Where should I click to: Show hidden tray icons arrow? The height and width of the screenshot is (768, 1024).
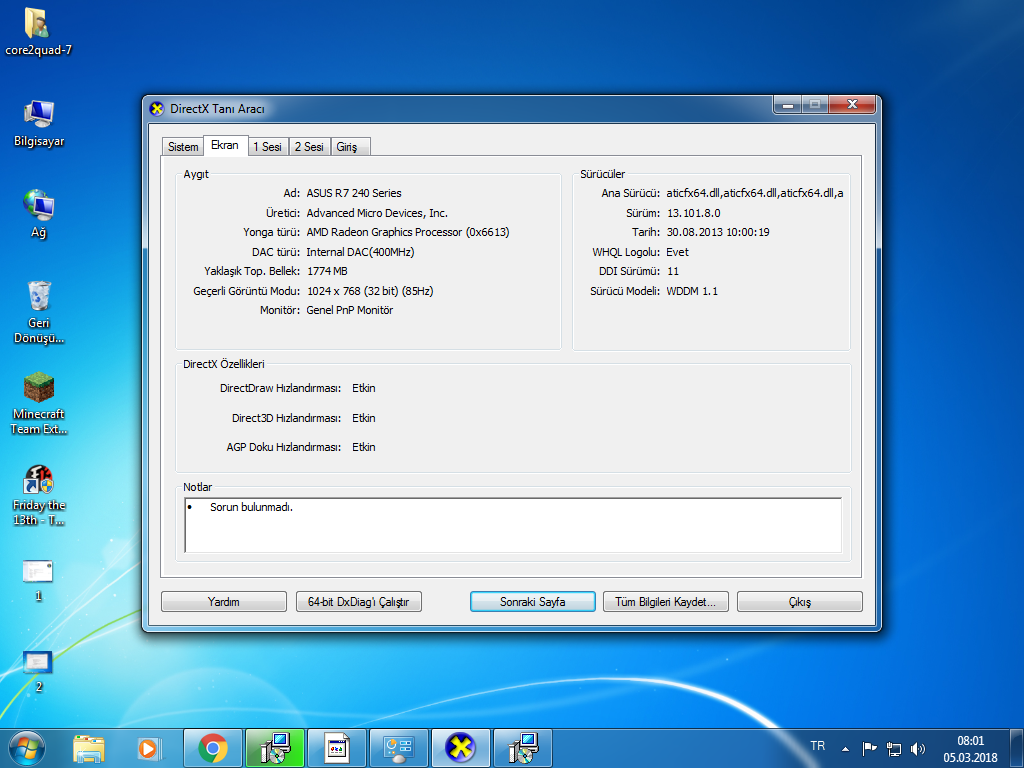(x=846, y=748)
